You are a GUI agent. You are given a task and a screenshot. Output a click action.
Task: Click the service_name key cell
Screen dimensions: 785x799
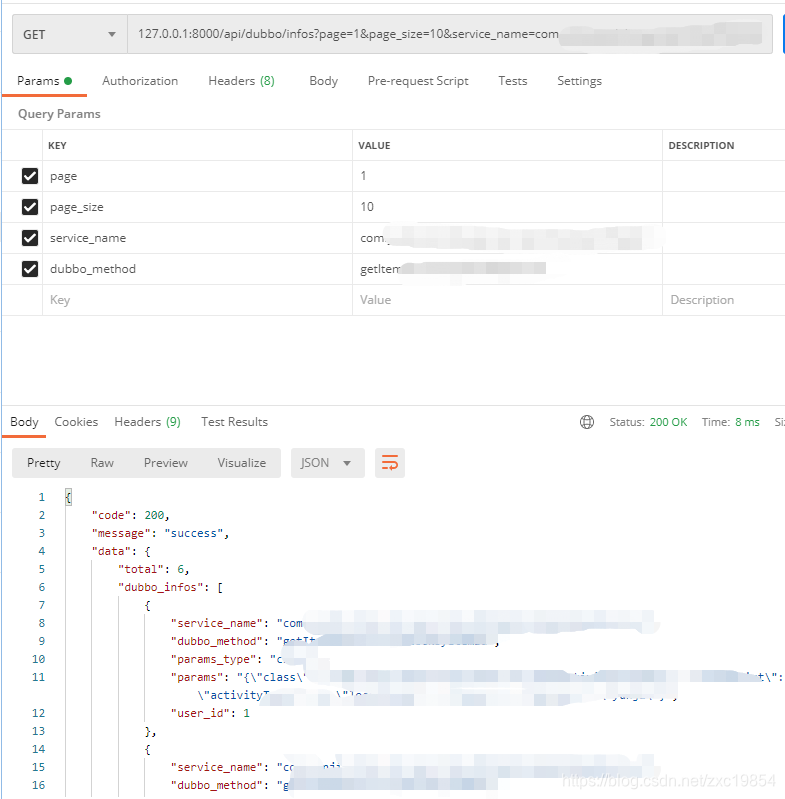pyautogui.click(x=198, y=238)
